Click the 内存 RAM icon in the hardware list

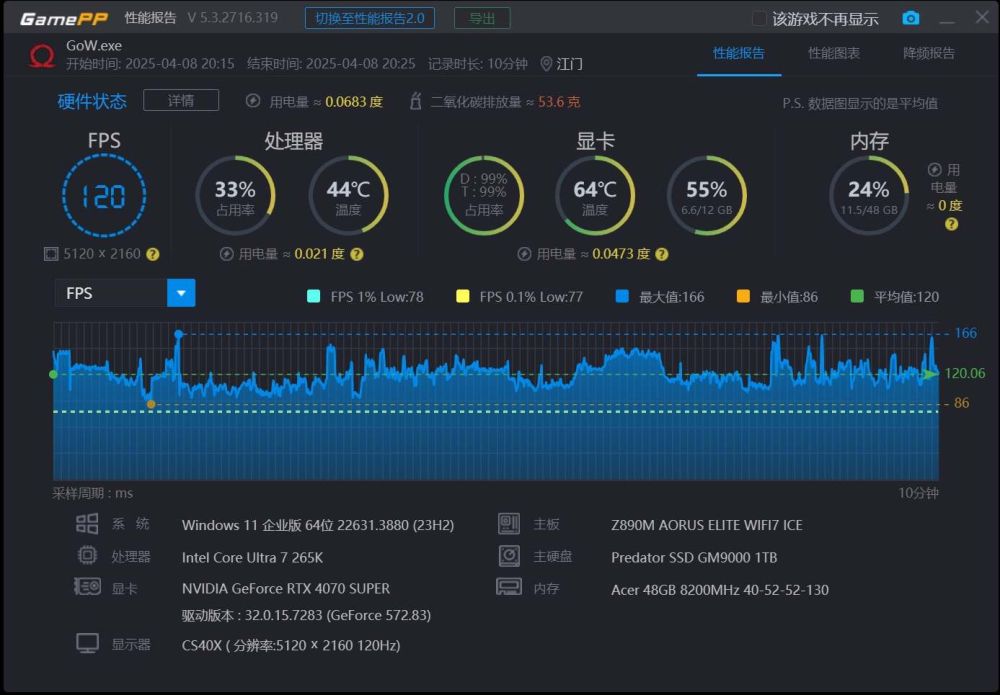point(509,587)
